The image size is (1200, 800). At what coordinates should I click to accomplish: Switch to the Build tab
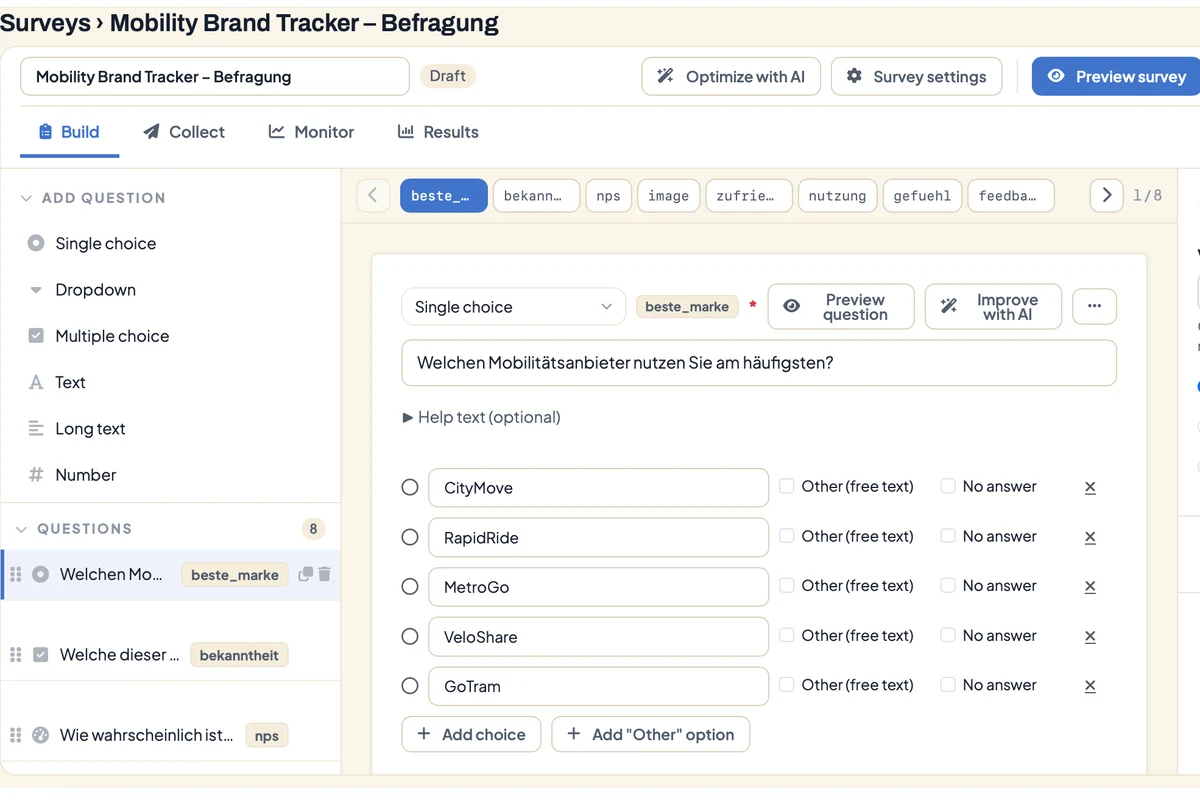pyautogui.click(x=69, y=132)
